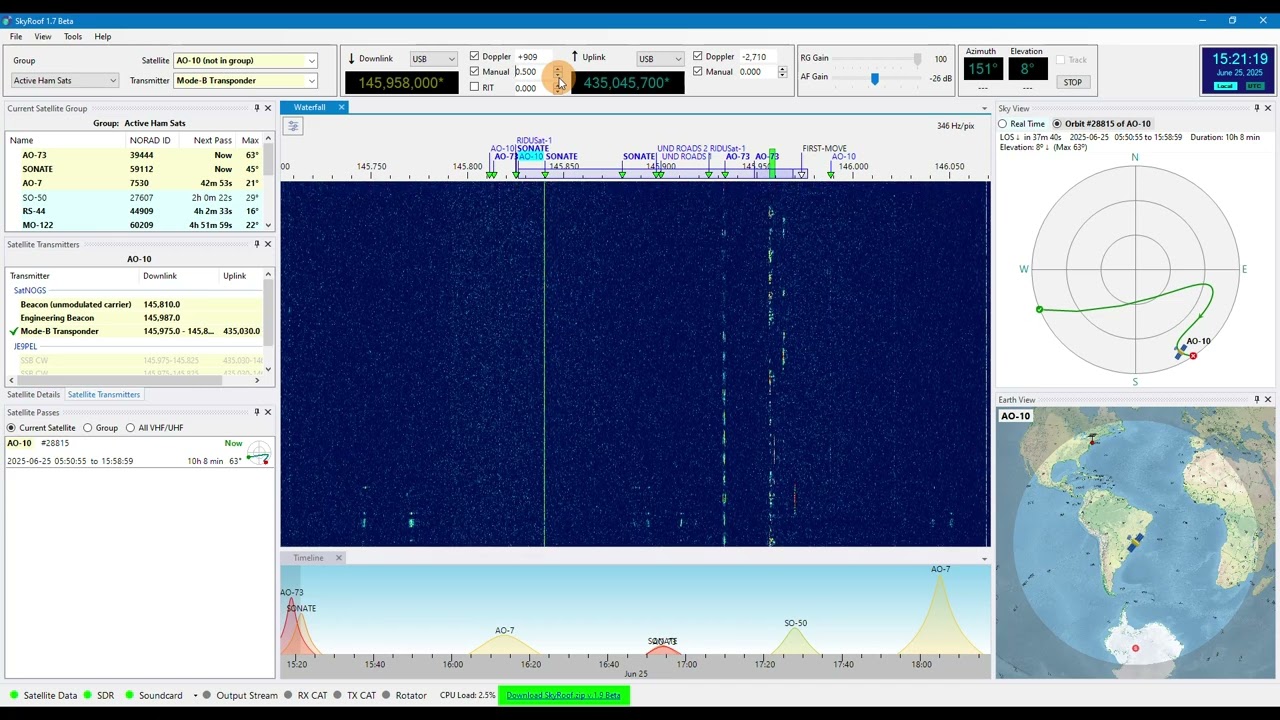Open the Tools menu
The image size is (1280, 720).
click(73, 37)
